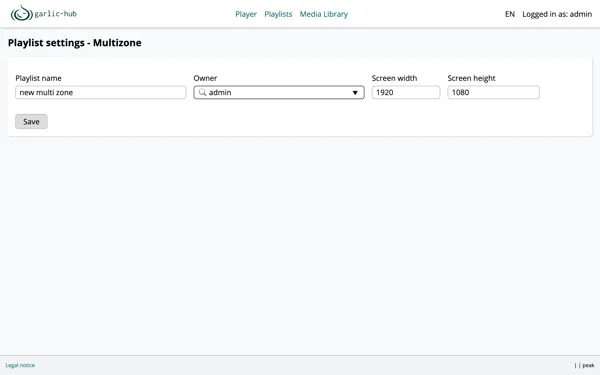Click the 'Playlist settings - Multizone' heading
Viewport: 600px width, 375px height.
point(75,42)
